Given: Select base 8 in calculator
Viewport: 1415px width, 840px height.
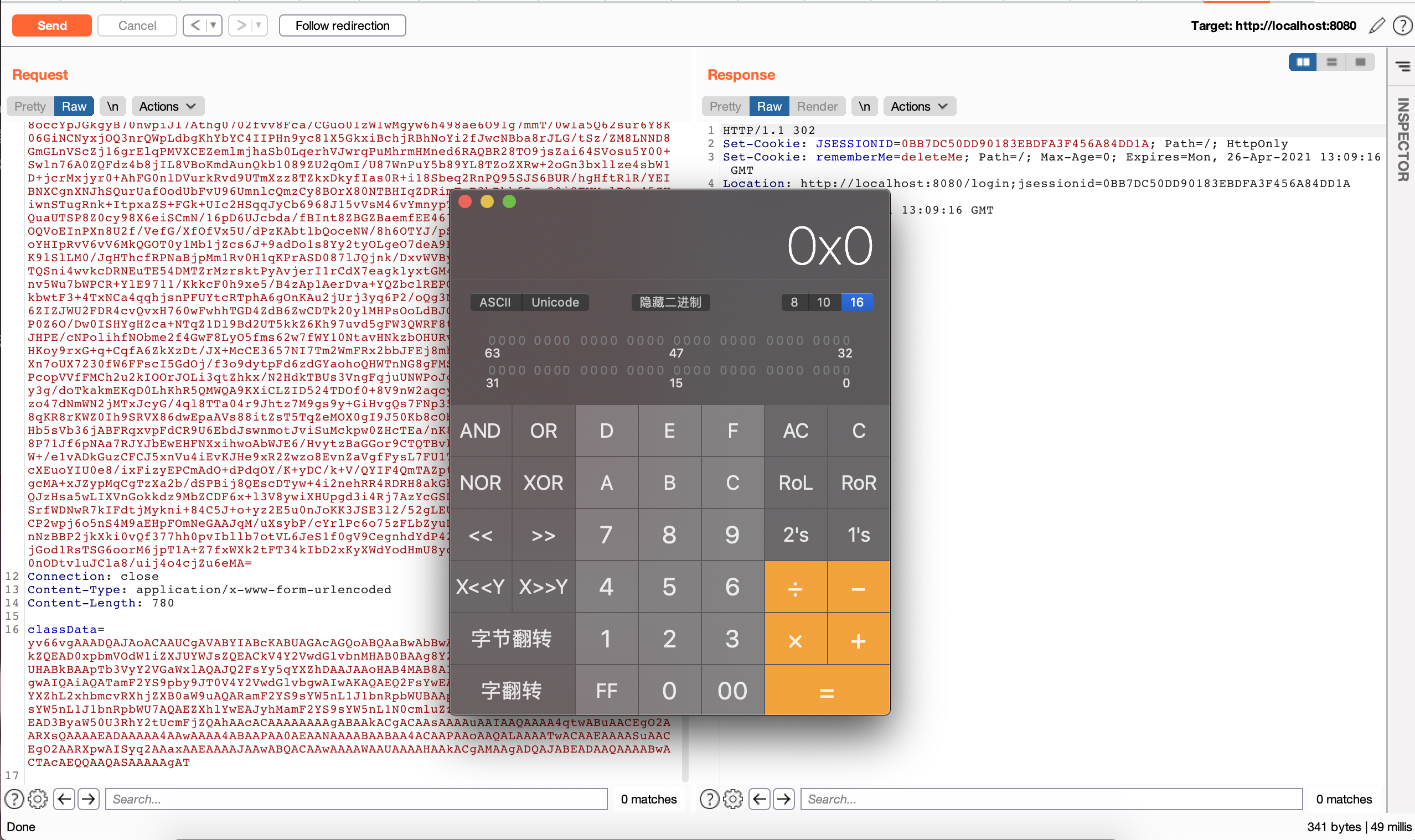Looking at the screenshot, I should click(794, 302).
